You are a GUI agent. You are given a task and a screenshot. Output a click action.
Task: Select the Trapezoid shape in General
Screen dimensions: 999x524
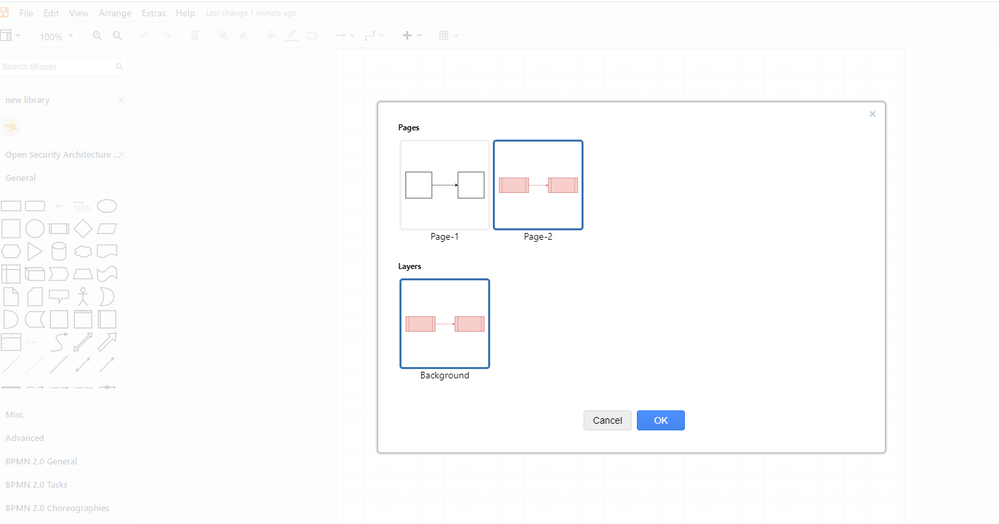pyautogui.click(x=83, y=274)
